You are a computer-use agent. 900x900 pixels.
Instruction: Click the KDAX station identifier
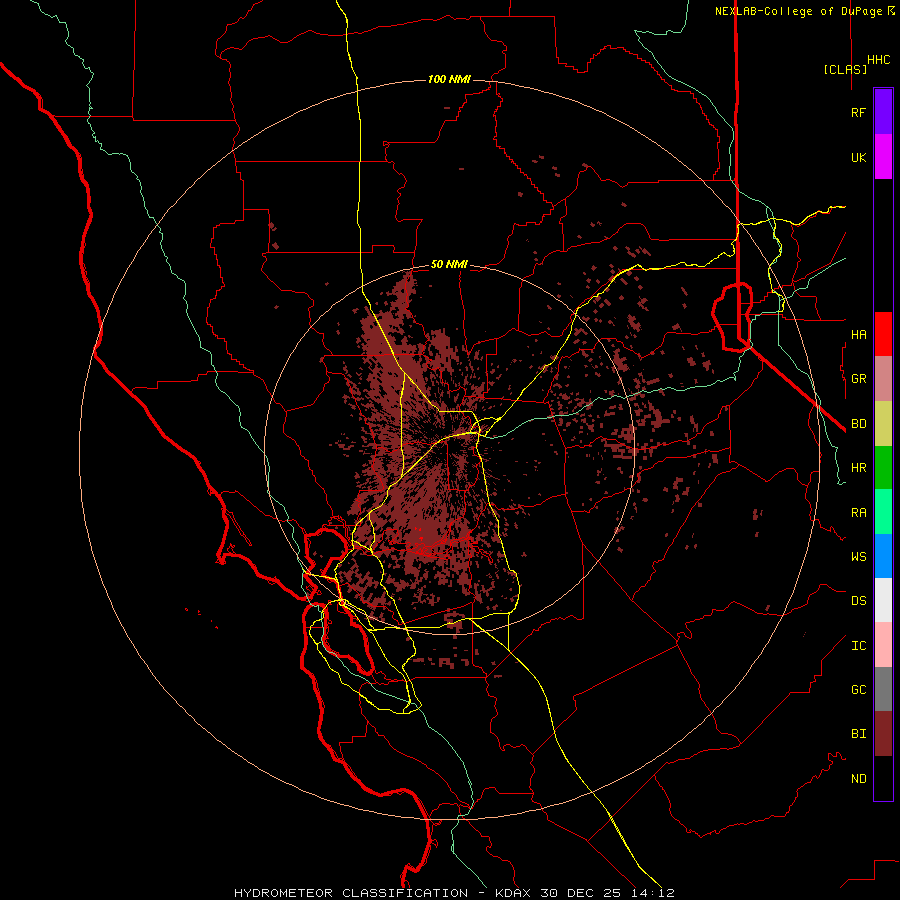[x=513, y=893]
